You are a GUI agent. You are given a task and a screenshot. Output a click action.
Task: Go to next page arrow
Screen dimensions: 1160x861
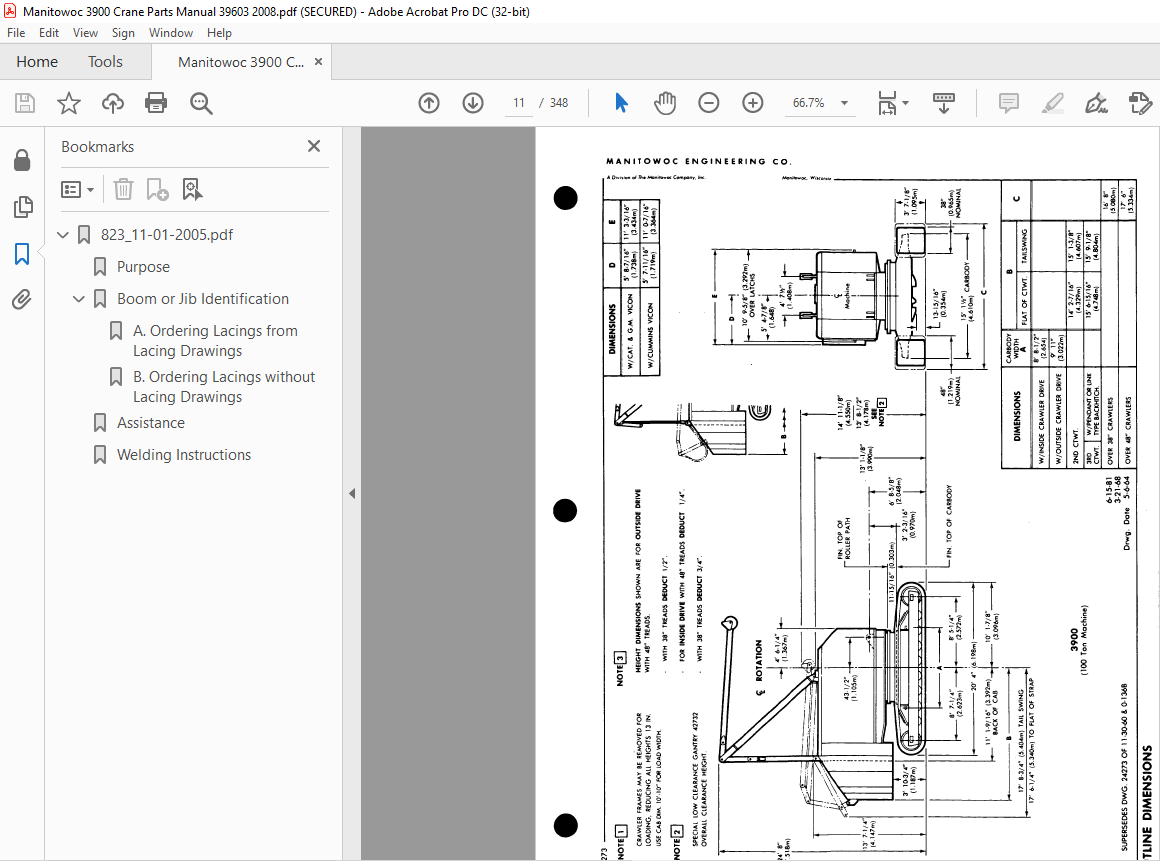tap(473, 103)
